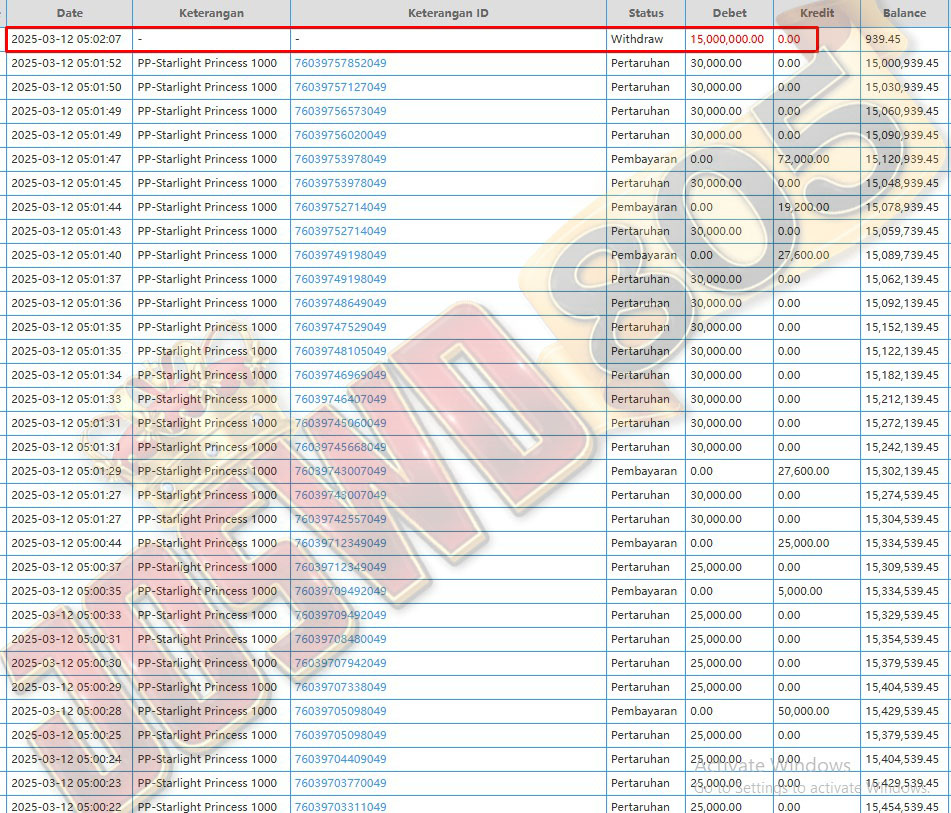
Task: Open transaction ID 76039757852049 link
Action: click(340, 63)
